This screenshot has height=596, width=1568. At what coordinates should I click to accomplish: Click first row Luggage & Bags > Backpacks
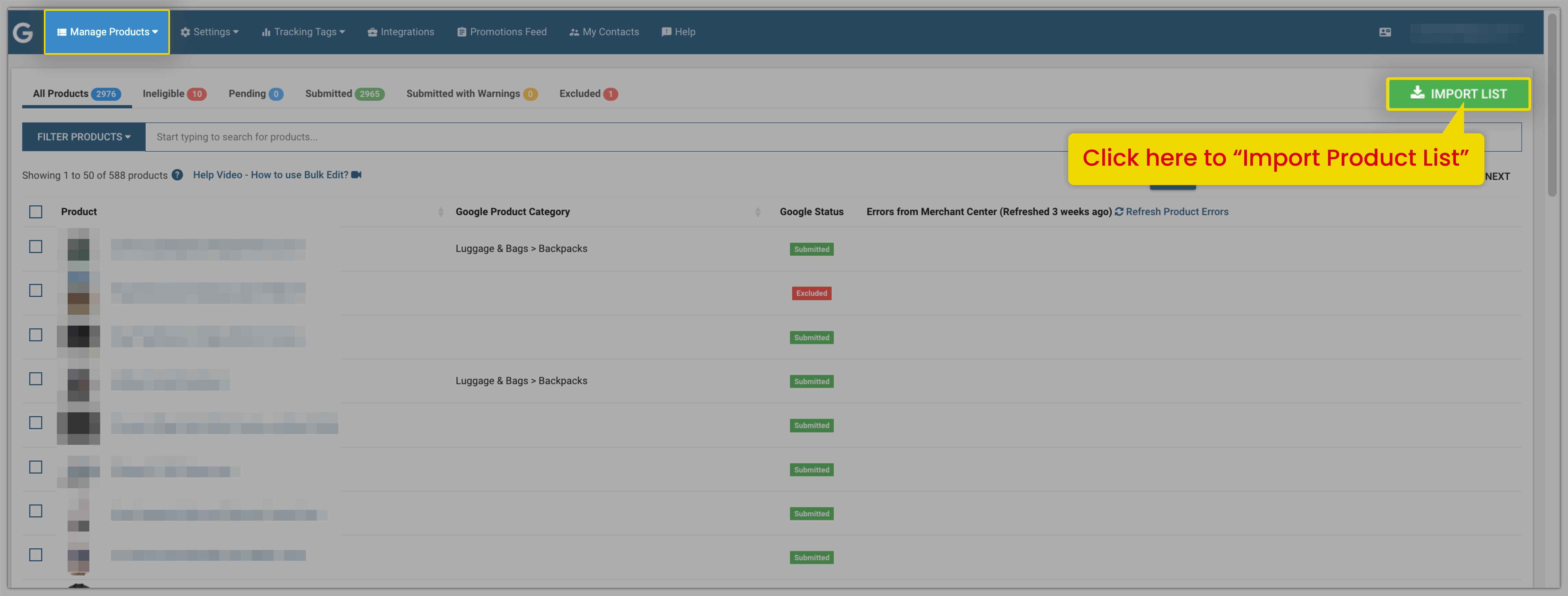[521, 249]
